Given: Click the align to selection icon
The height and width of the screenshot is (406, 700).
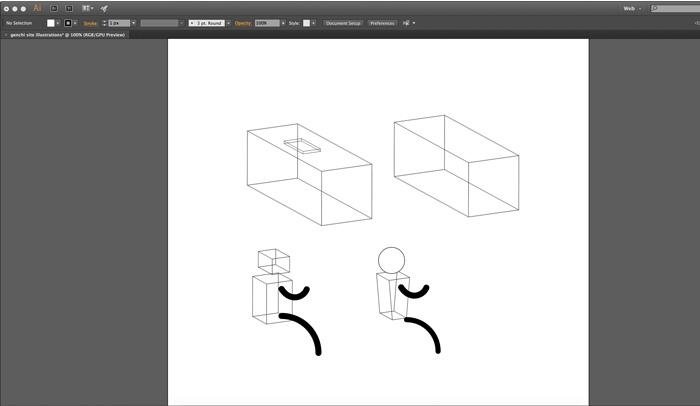Looking at the screenshot, I should click(406, 23).
